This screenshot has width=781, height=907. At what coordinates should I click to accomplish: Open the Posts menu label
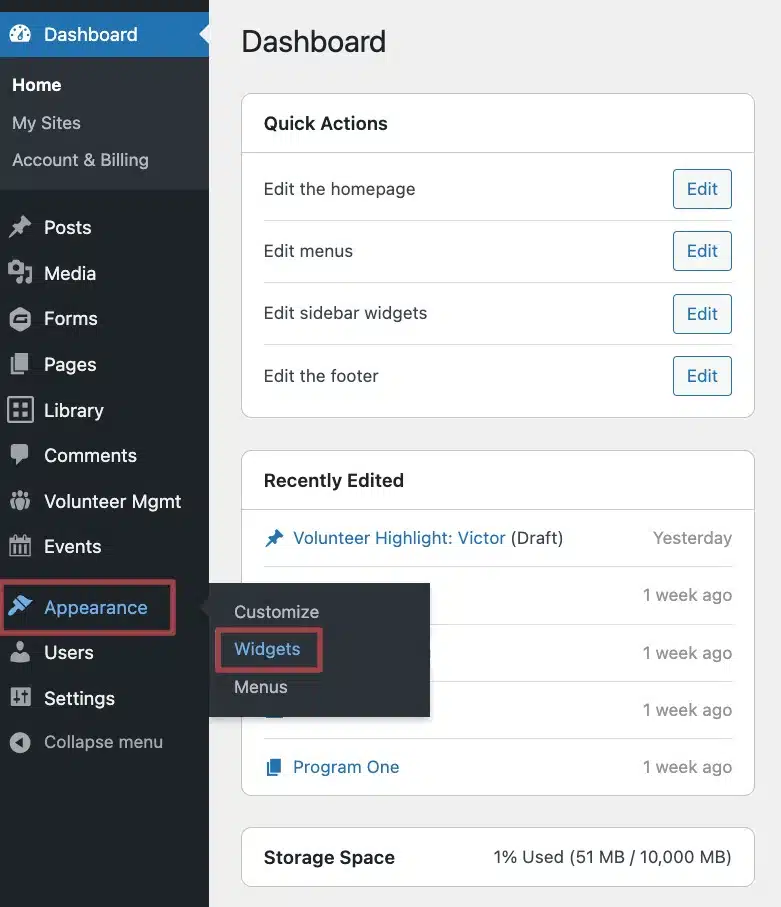(x=68, y=227)
